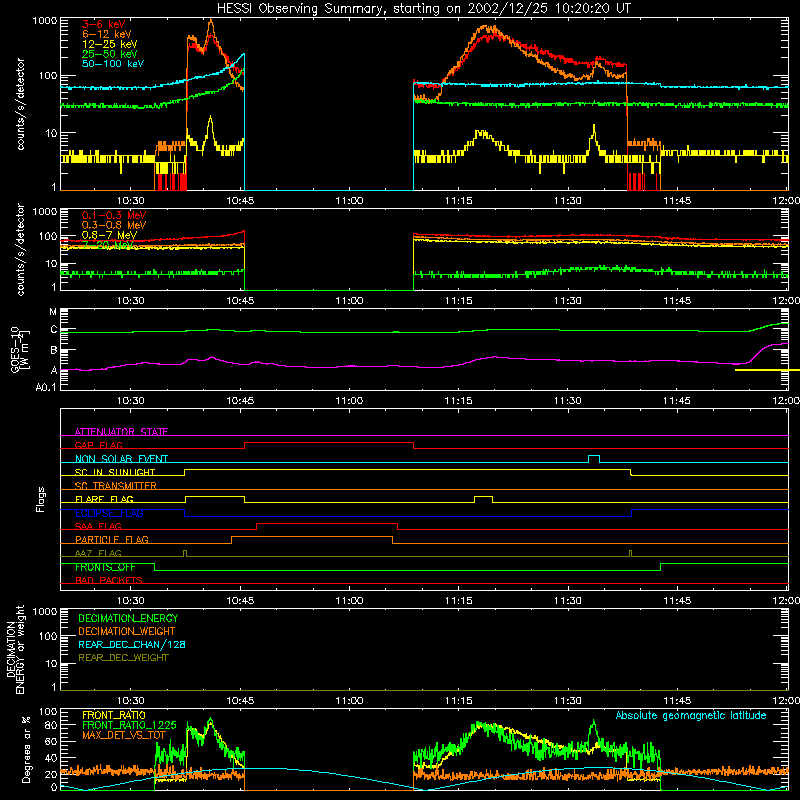Click 11:00 tick label under top panel
Screen dimensions: 800x800
click(349, 201)
